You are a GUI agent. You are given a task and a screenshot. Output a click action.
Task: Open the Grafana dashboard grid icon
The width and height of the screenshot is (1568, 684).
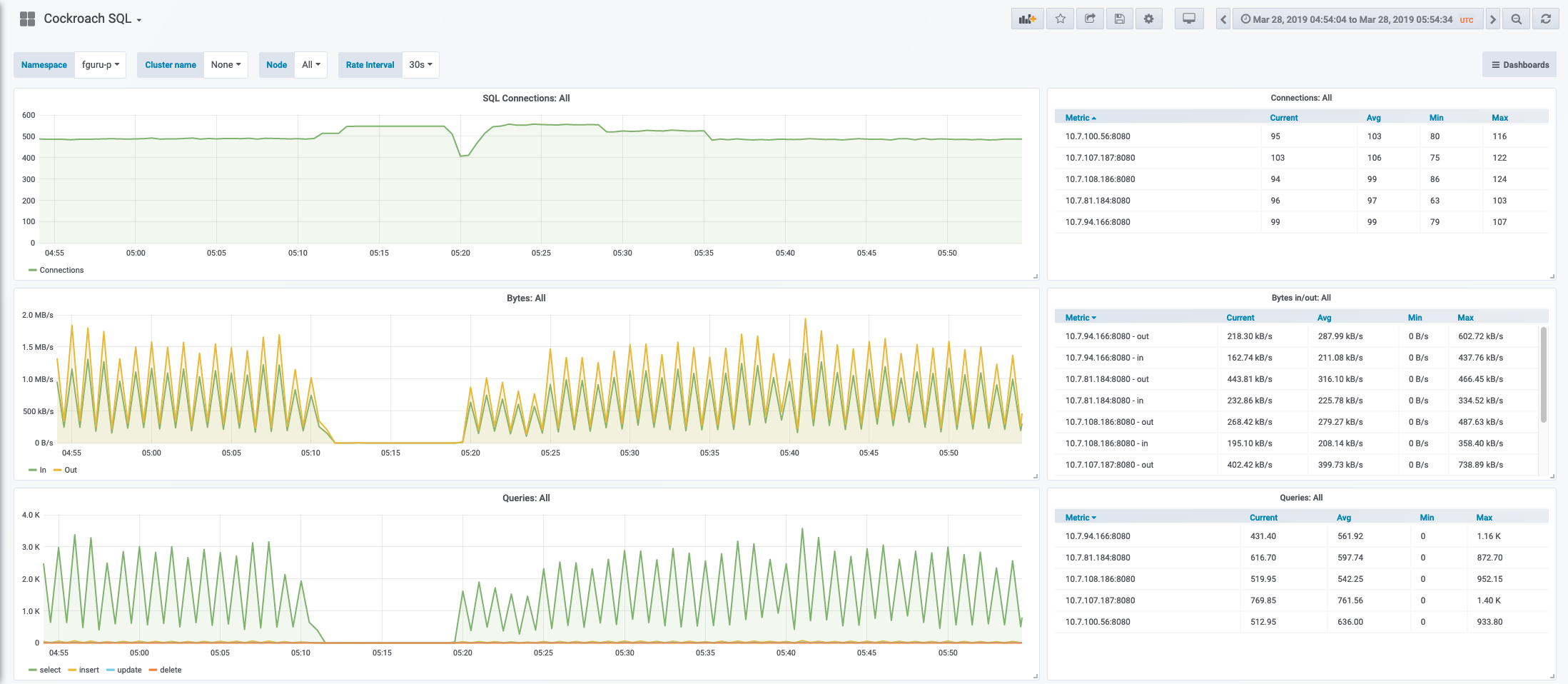pyautogui.click(x=27, y=19)
